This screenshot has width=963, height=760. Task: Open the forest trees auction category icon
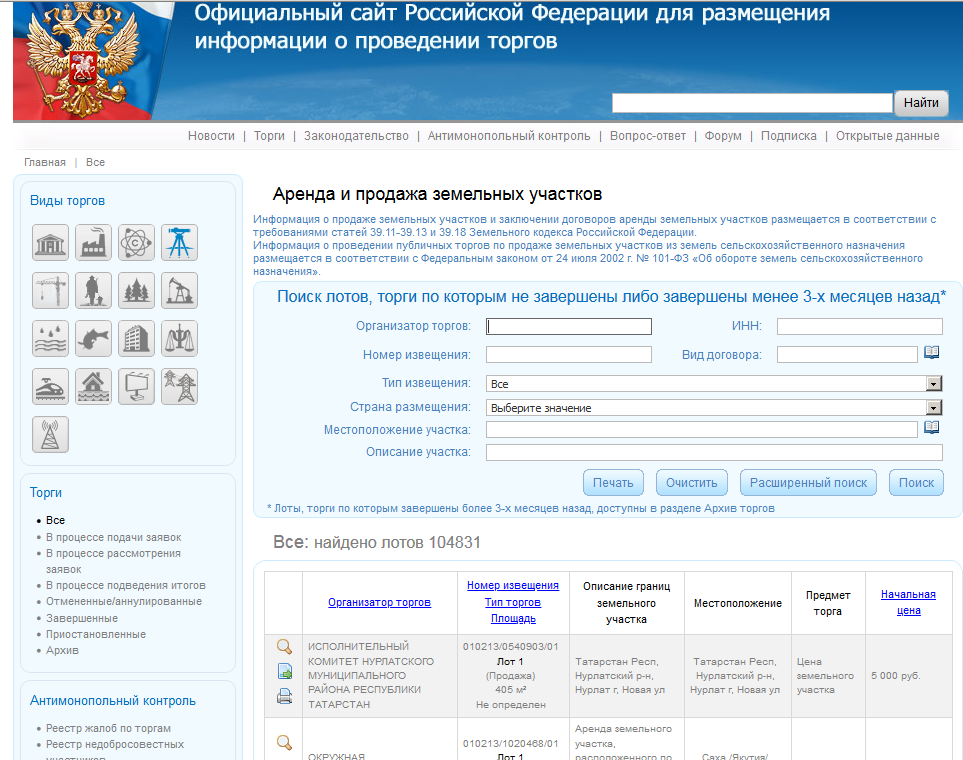coord(137,290)
